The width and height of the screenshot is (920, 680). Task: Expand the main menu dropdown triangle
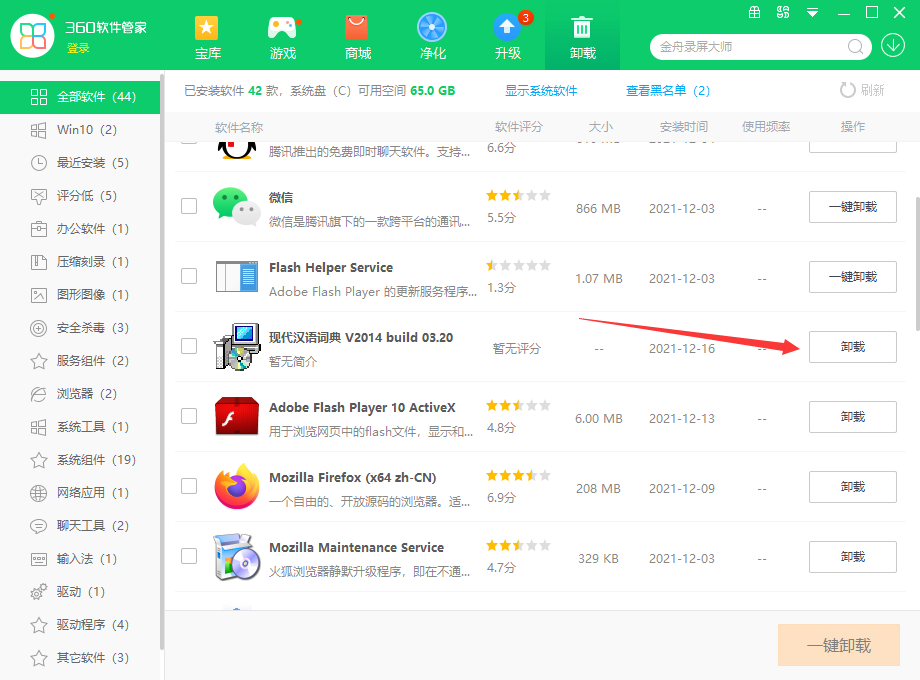(x=813, y=12)
